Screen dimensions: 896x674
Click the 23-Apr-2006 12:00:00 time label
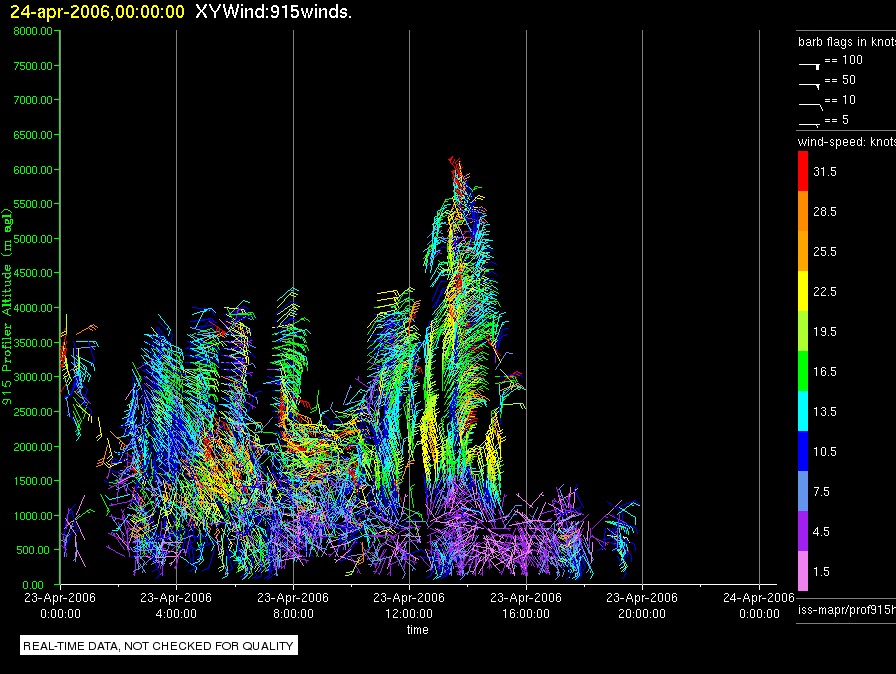point(409,605)
